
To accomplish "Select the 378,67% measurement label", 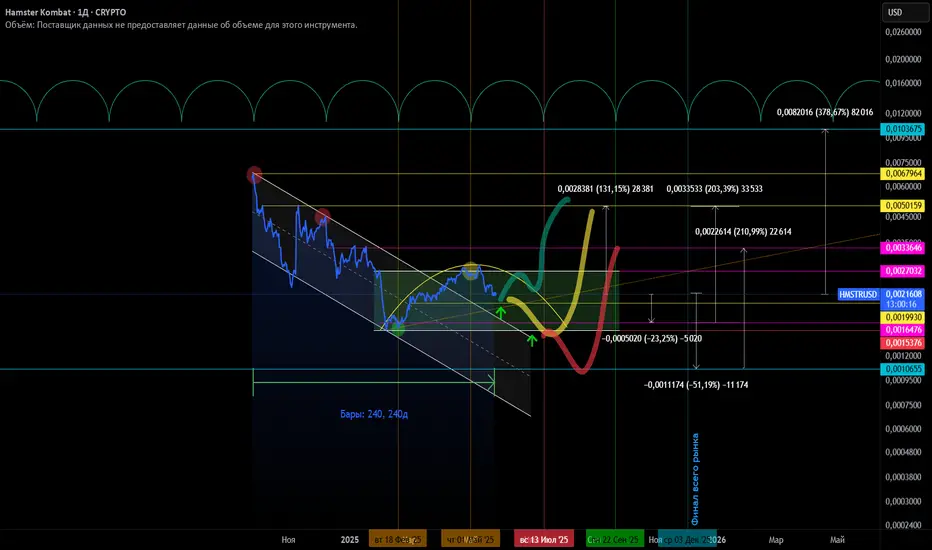I will (825, 112).
